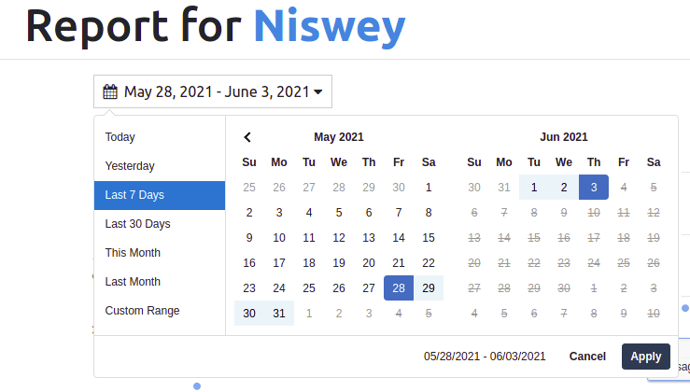Select May 18 in May 2021 calendar

(x=309, y=263)
